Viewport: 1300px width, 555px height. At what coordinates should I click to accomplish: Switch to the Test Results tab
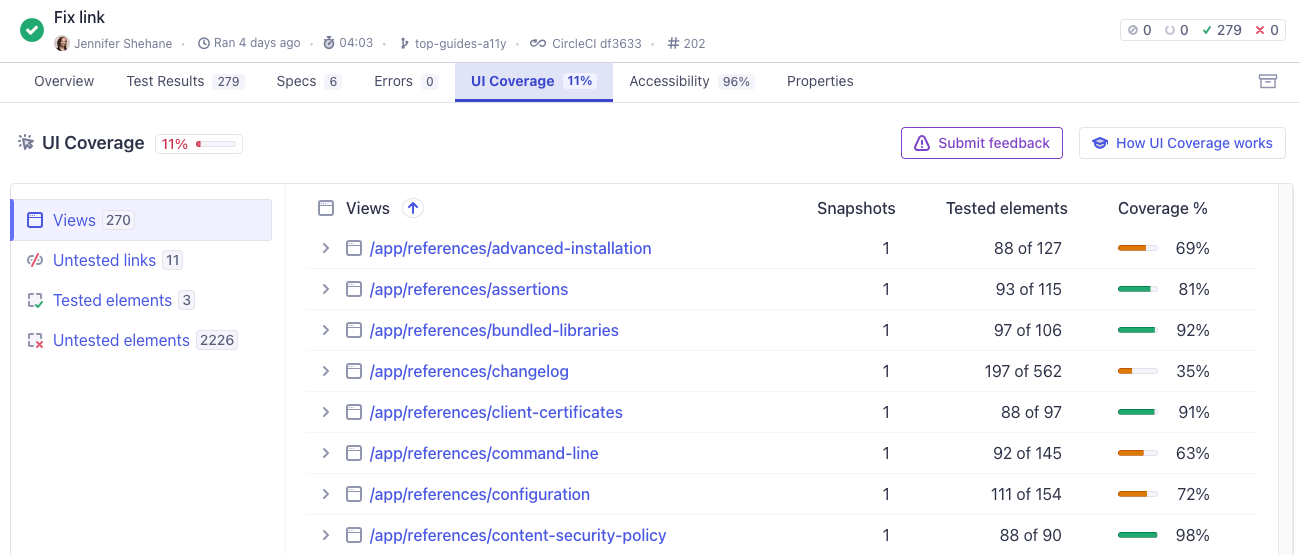(x=184, y=81)
